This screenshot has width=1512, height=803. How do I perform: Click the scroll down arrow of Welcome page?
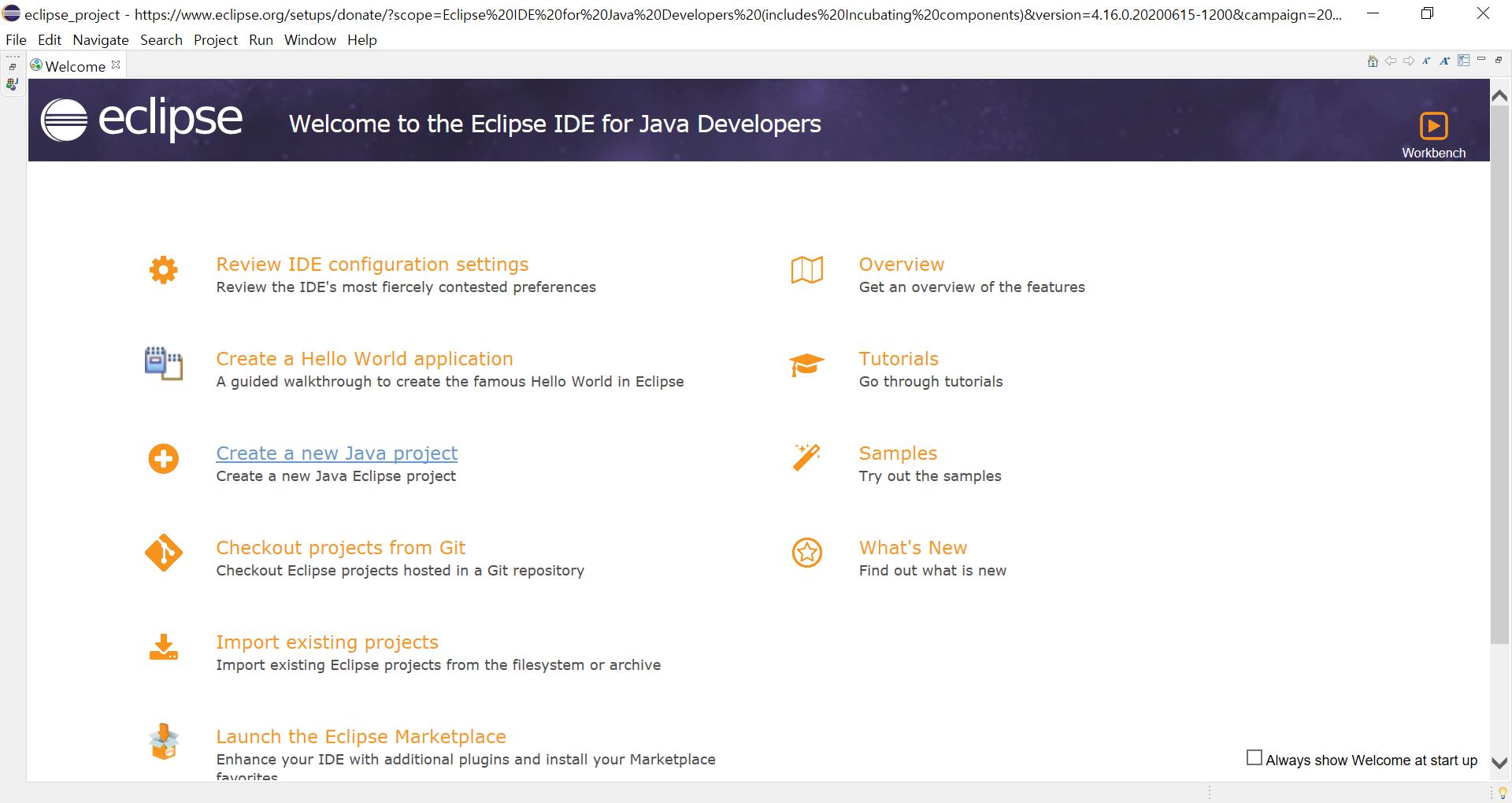(x=1499, y=763)
